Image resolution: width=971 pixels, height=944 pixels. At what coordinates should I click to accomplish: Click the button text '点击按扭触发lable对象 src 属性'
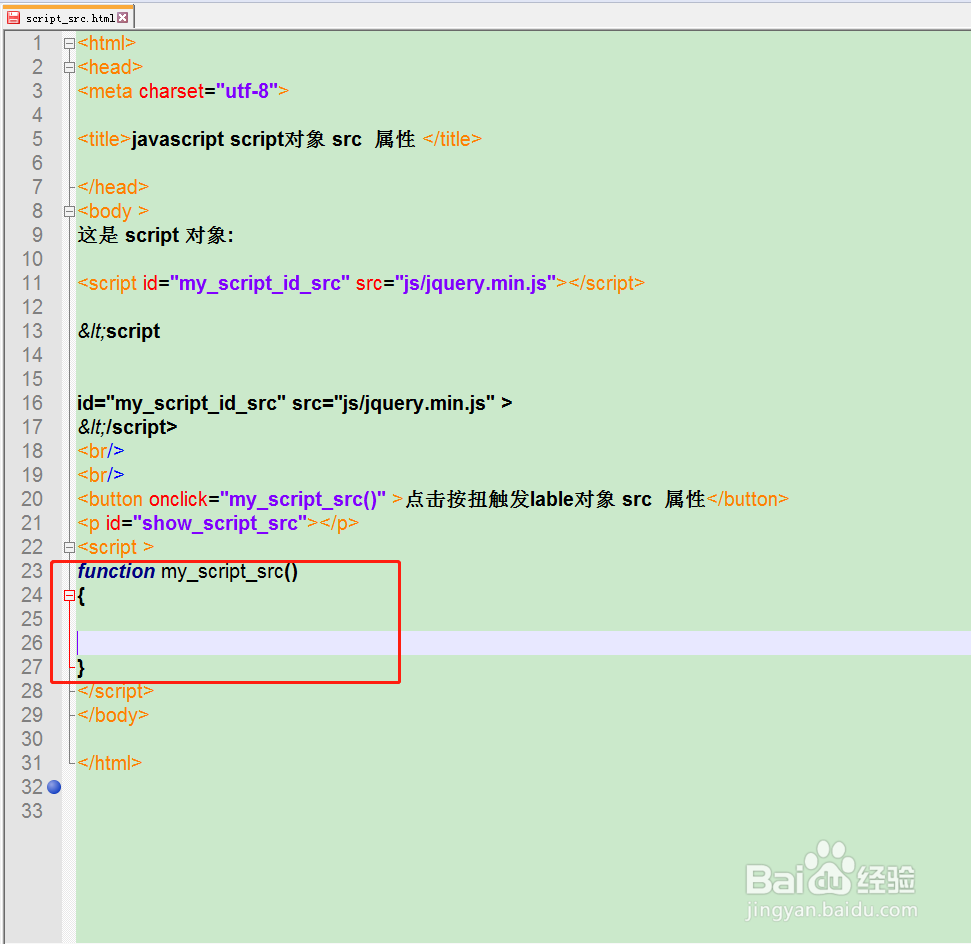[555, 499]
